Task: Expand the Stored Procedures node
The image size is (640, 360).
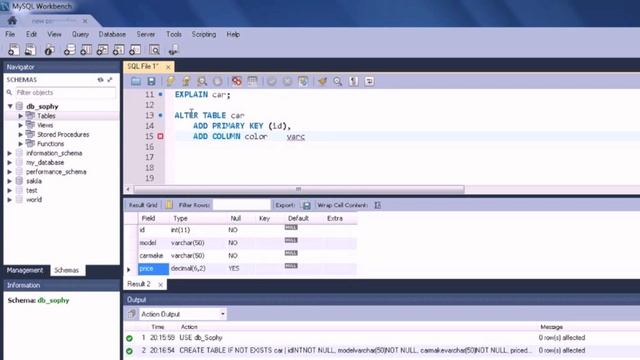Action: [x=20, y=135]
